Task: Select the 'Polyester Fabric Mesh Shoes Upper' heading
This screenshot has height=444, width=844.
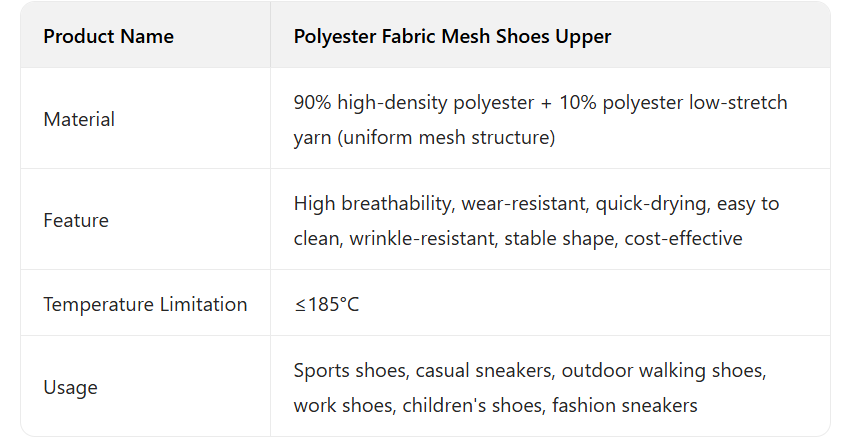Action: (x=452, y=36)
